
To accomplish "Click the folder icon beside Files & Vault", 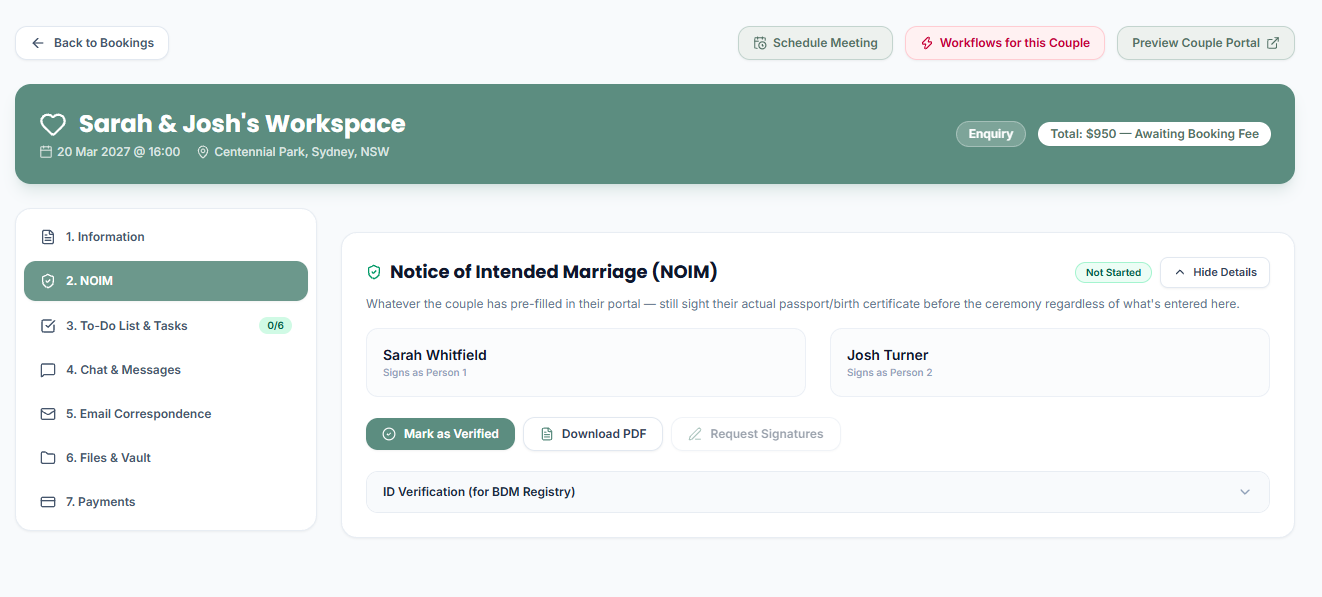I will [x=48, y=458].
